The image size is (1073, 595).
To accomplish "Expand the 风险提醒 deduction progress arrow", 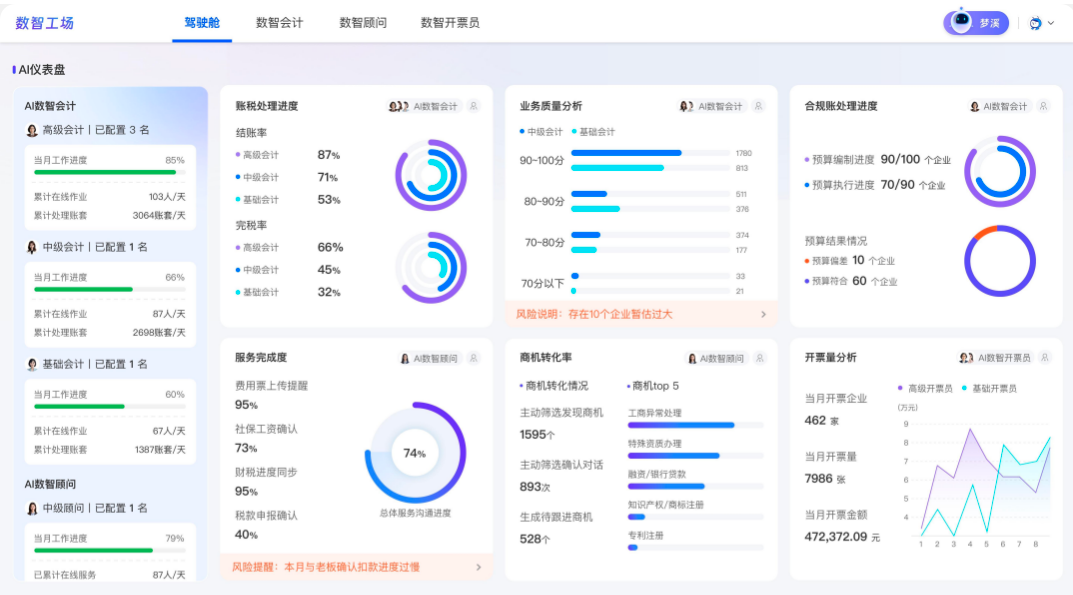I will pyautogui.click(x=478, y=567).
